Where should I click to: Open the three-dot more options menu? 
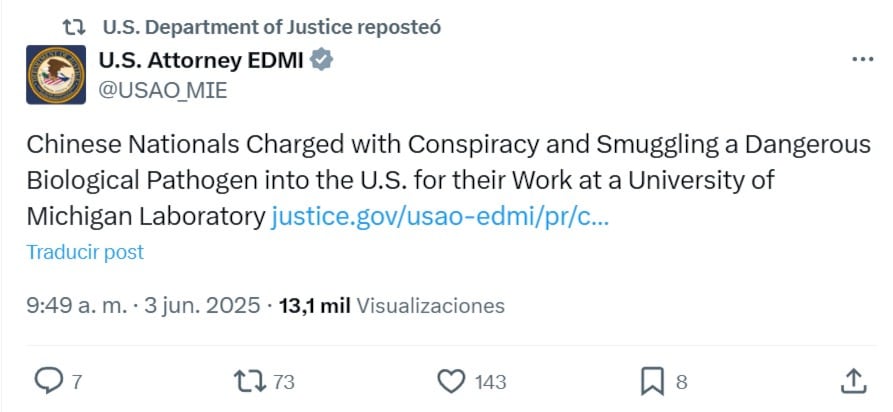pos(862,61)
